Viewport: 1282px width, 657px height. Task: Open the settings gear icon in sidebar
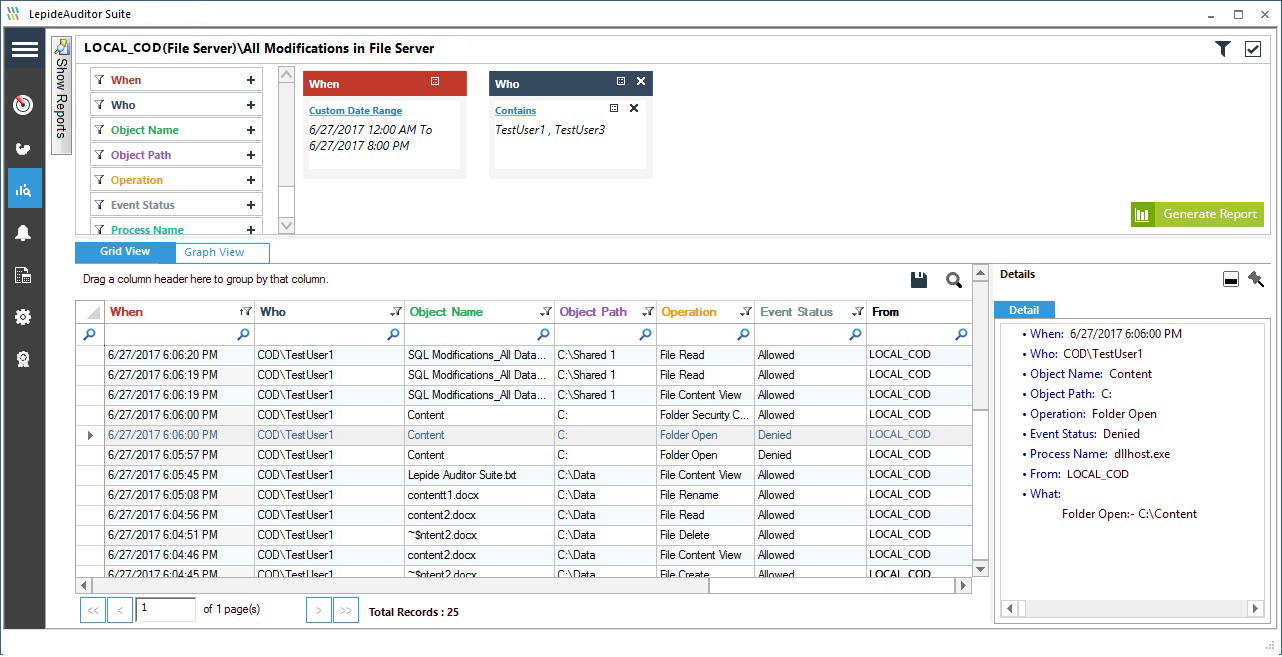click(22, 317)
